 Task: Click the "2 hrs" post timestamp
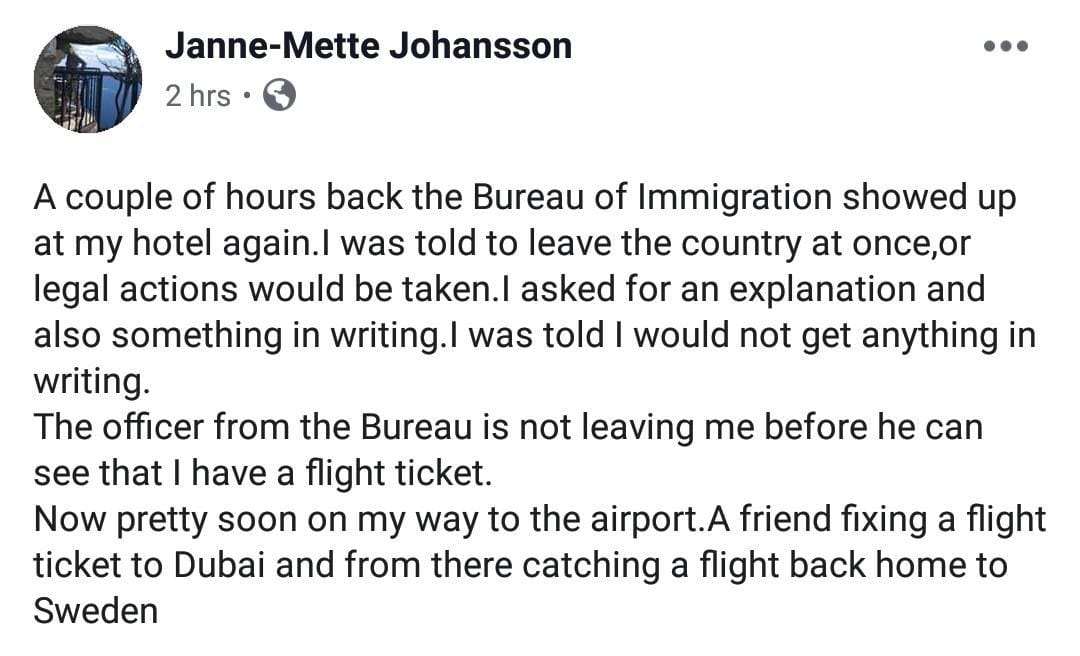pos(197,96)
